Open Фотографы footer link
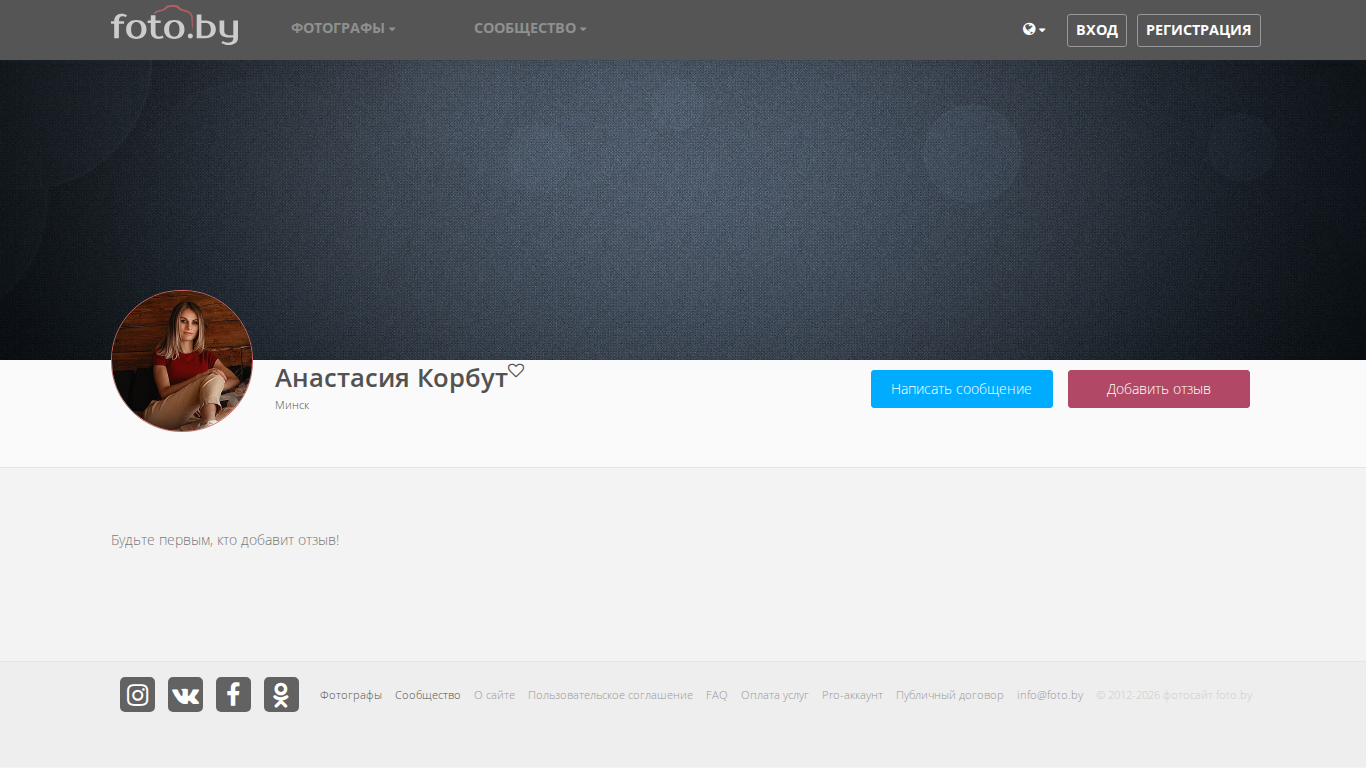The width and height of the screenshot is (1366, 768). coord(351,695)
